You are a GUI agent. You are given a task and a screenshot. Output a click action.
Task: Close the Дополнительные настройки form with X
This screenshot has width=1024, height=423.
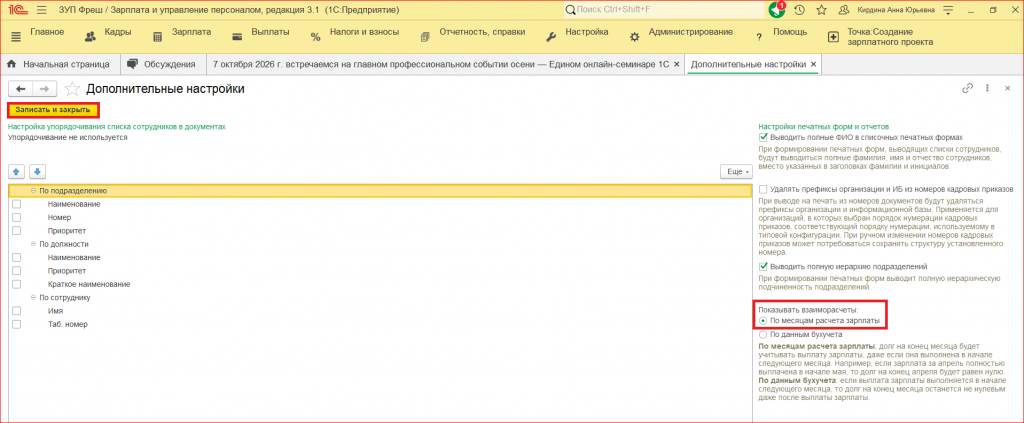1008,88
